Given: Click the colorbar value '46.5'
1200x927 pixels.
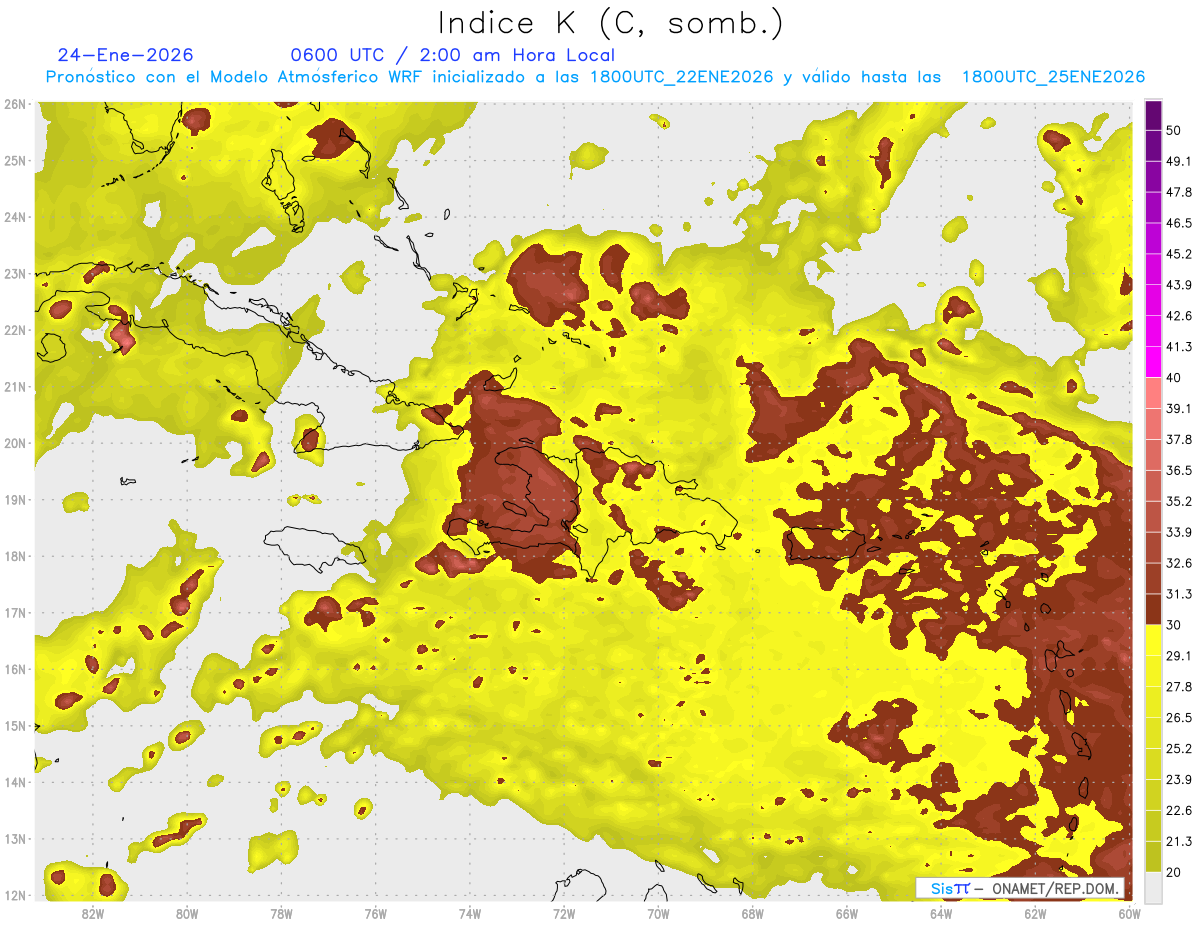Looking at the screenshot, I should tap(1179, 223).
